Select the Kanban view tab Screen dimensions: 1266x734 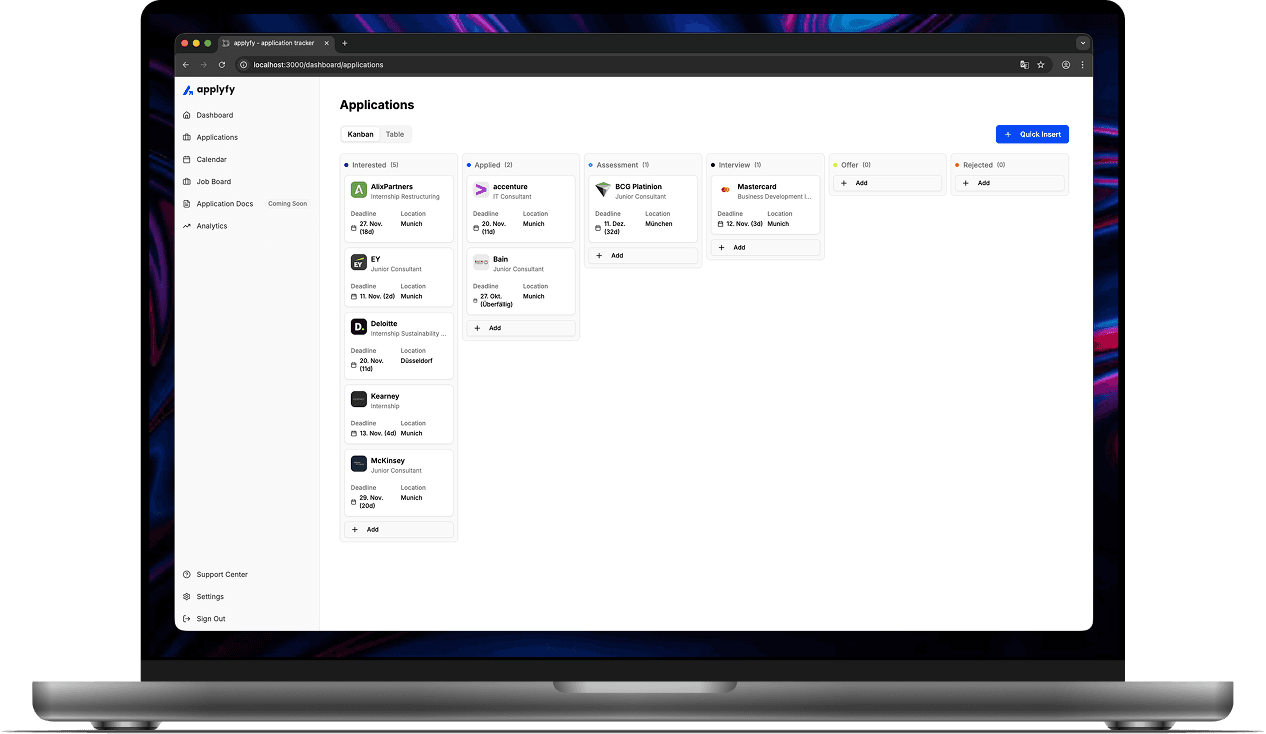(360, 133)
